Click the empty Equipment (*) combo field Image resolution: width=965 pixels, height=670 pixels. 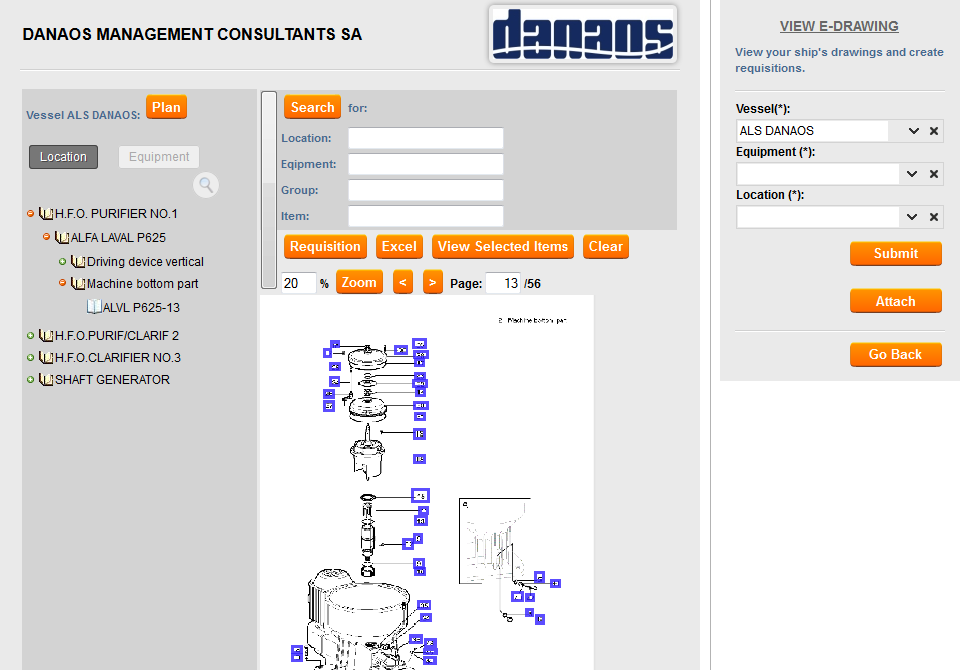point(818,173)
